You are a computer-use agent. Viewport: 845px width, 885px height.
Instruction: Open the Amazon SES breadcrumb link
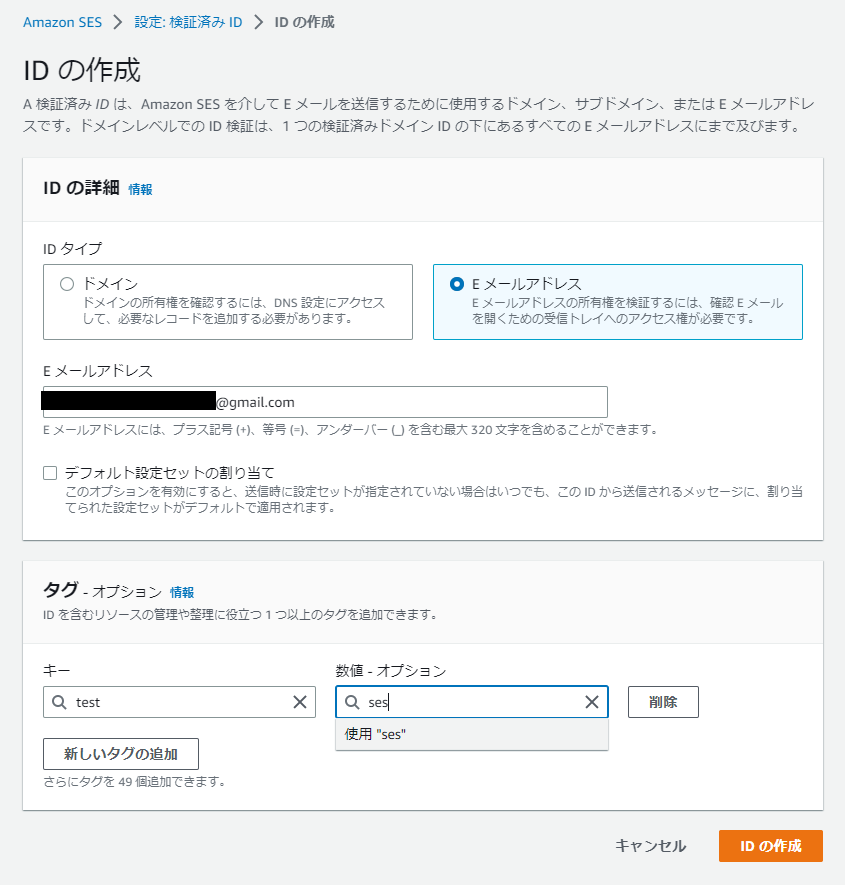point(62,22)
